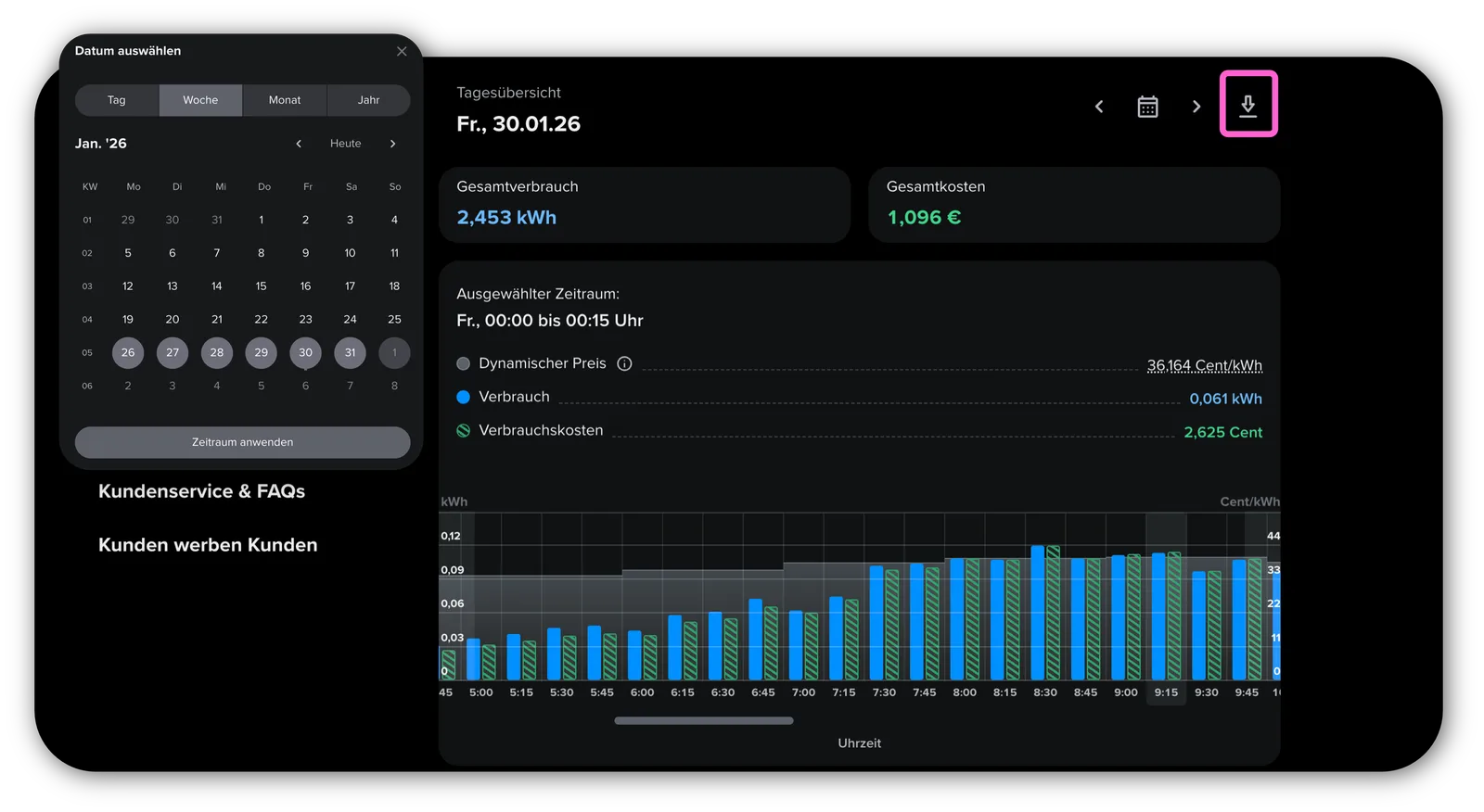Click the horizontal chart scrollbar handle

(703, 720)
